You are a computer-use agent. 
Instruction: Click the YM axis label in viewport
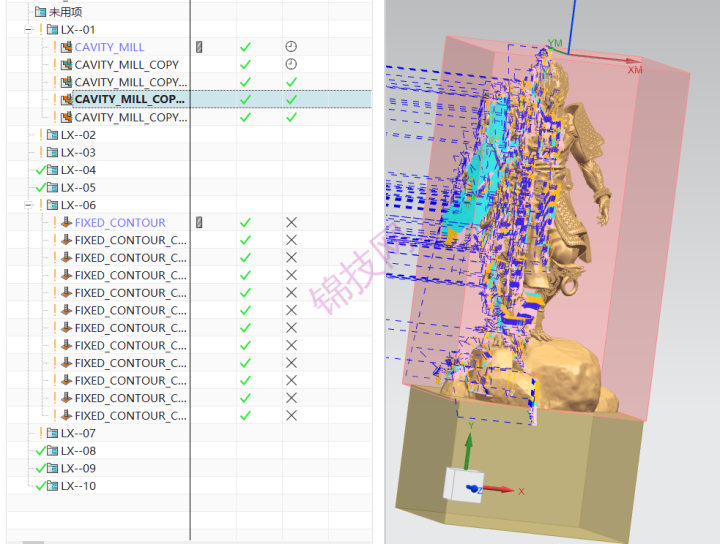pyautogui.click(x=555, y=43)
